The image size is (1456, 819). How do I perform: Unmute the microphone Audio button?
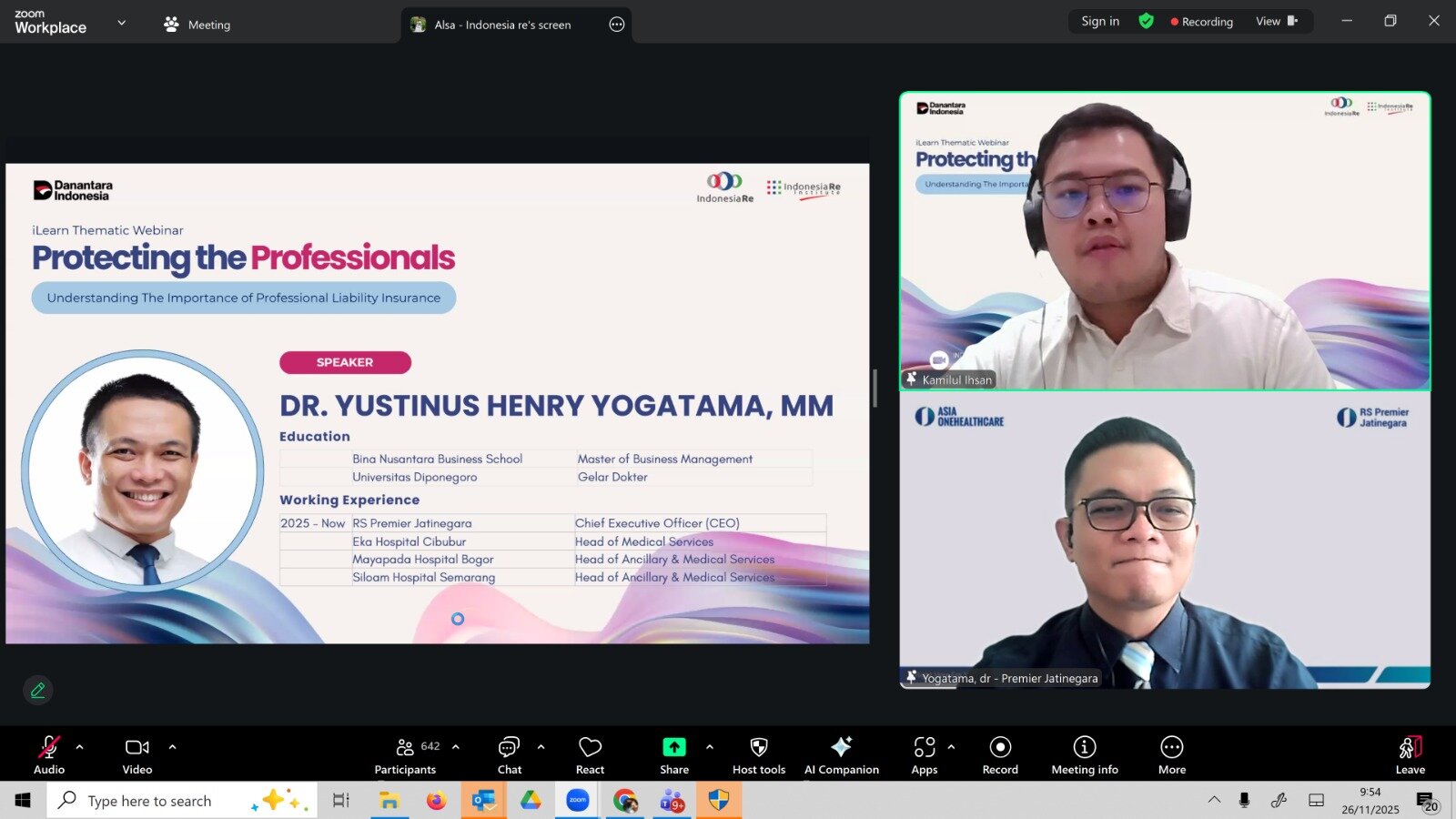pyautogui.click(x=49, y=755)
